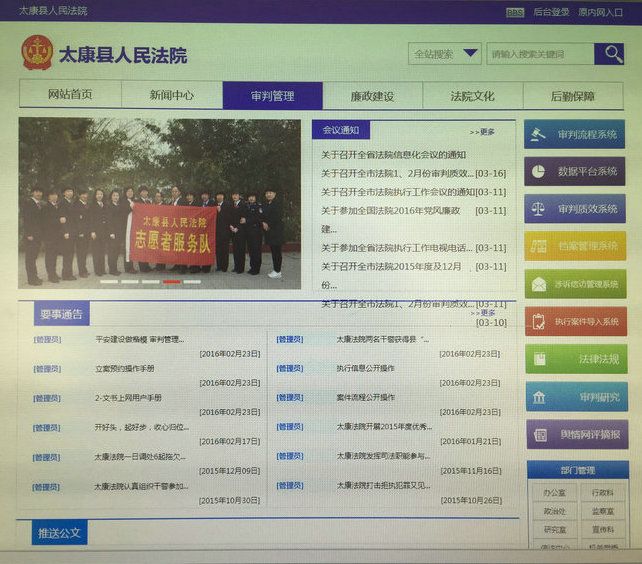642x564 pixels.
Task: Click the date [2016年02月17日]
Action: pyautogui.click(x=230, y=442)
